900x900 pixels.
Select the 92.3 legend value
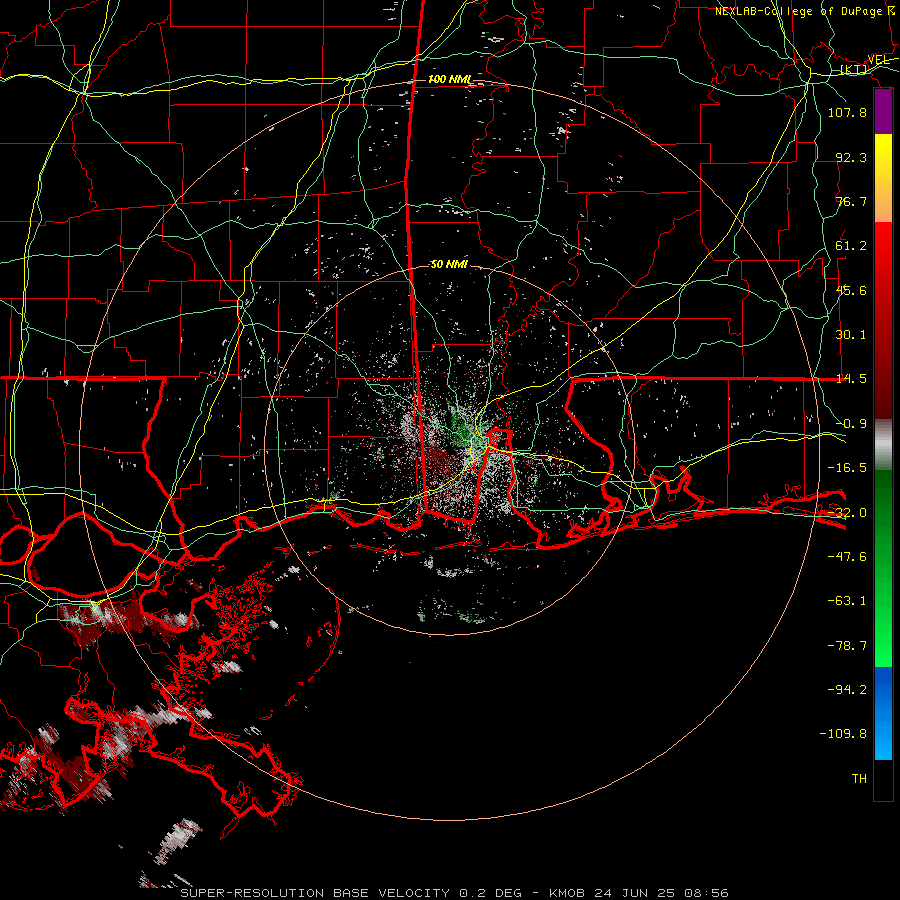[851, 157]
